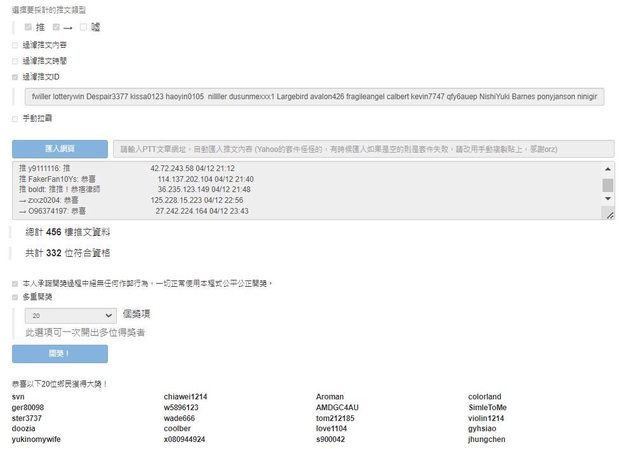
Task: Enable the 手動拉霸 manual option checkbox
Action: coord(15,118)
